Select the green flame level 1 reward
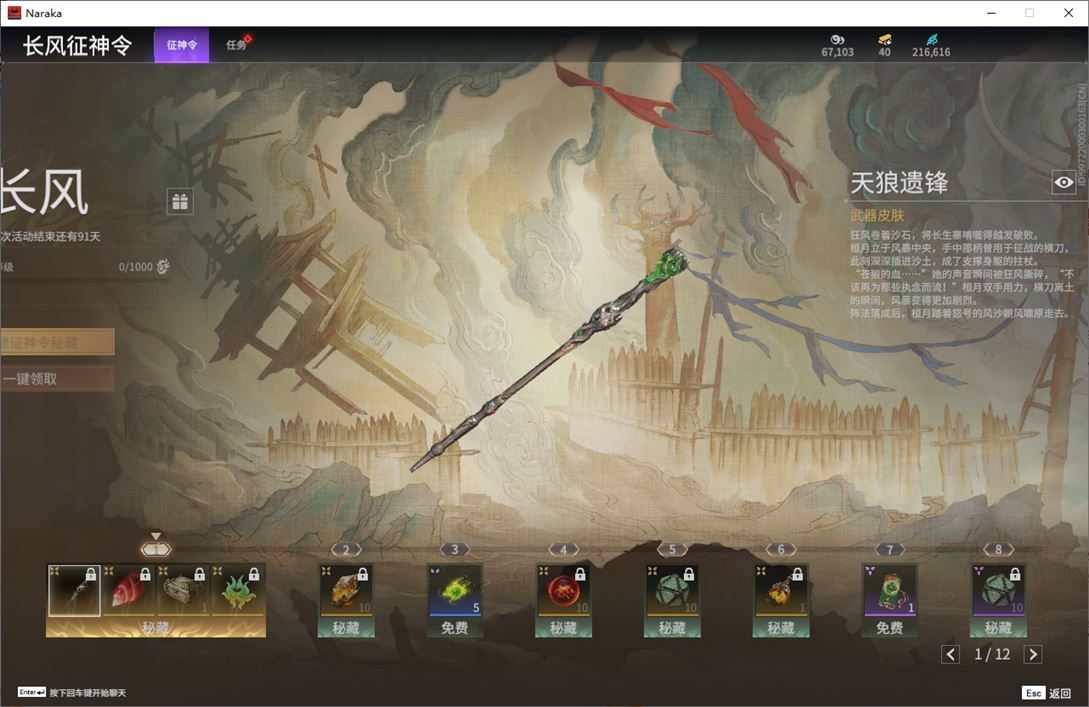Image resolution: width=1089 pixels, height=707 pixels. coord(238,590)
